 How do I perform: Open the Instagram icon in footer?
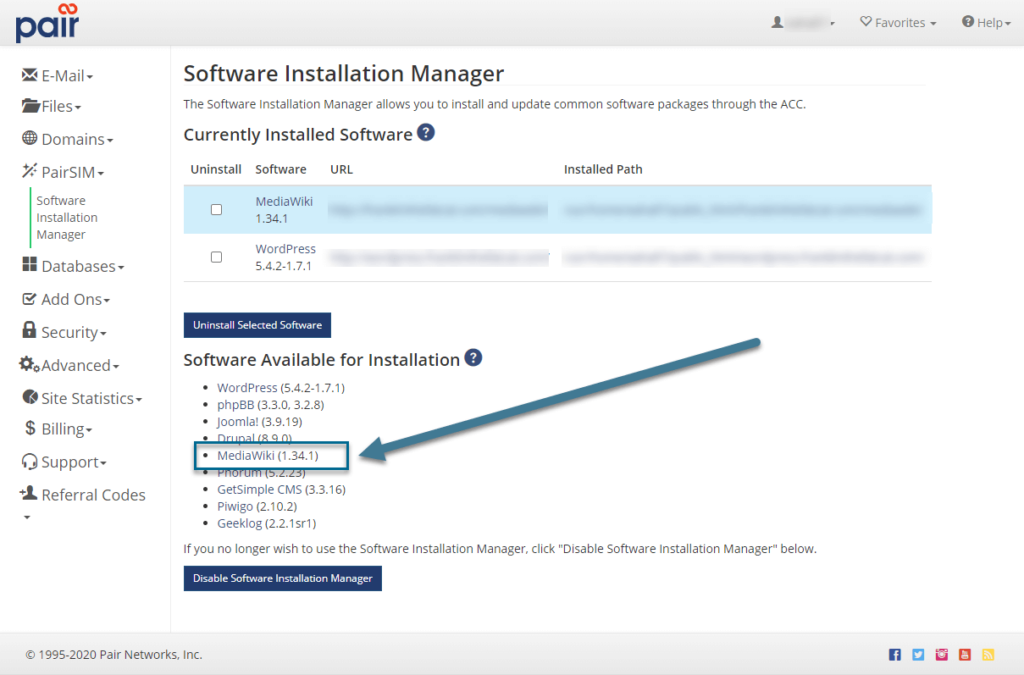pyautogui.click(x=941, y=655)
